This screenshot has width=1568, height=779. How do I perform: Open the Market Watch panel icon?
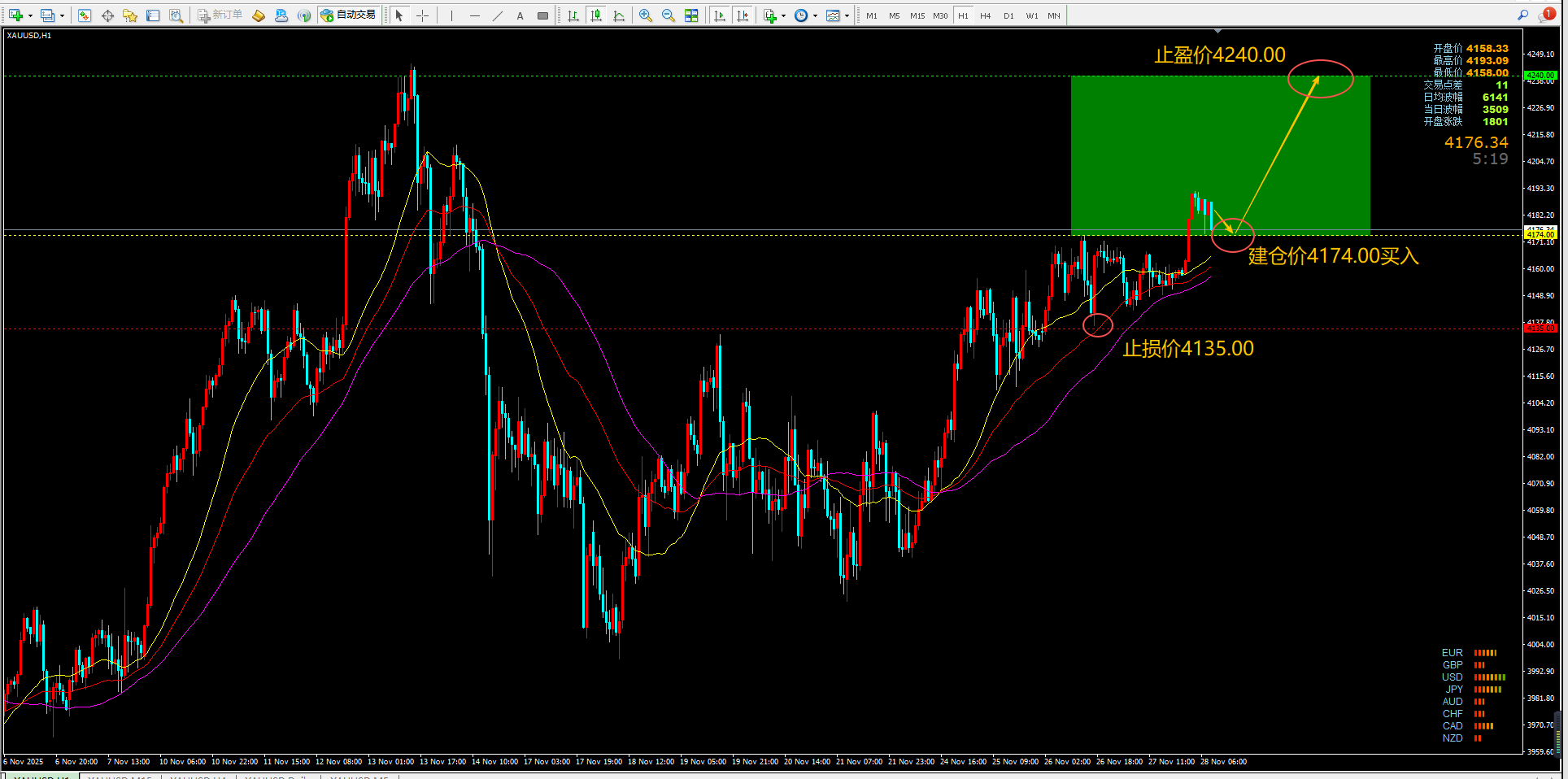pos(84,15)
